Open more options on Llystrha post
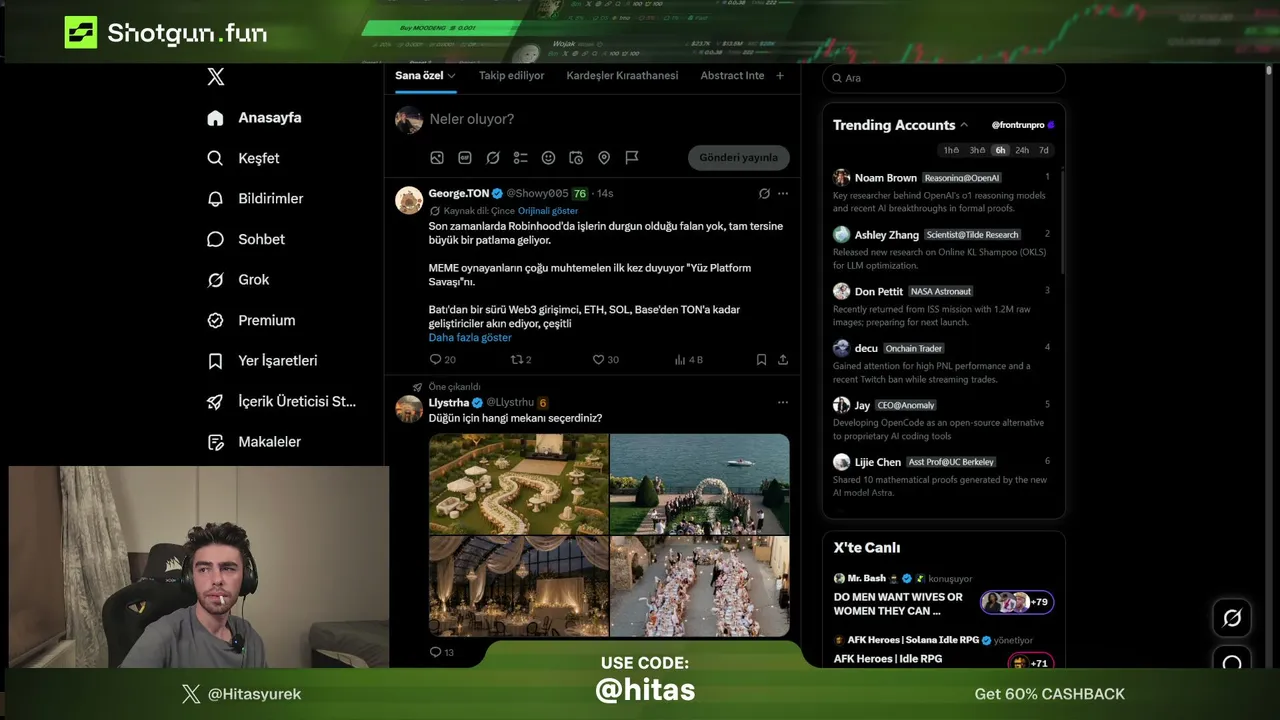Image resolution: width=1280 pixels, height=720 pixels. point(783,402)
